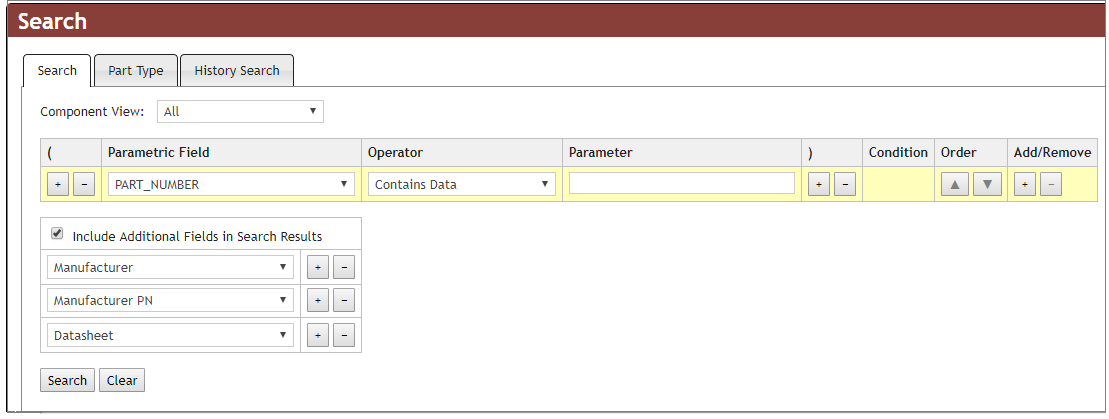The height and width of the screenshot is (419, 1109).
Task: Open the History Search tab
Action: coord(237,71)
